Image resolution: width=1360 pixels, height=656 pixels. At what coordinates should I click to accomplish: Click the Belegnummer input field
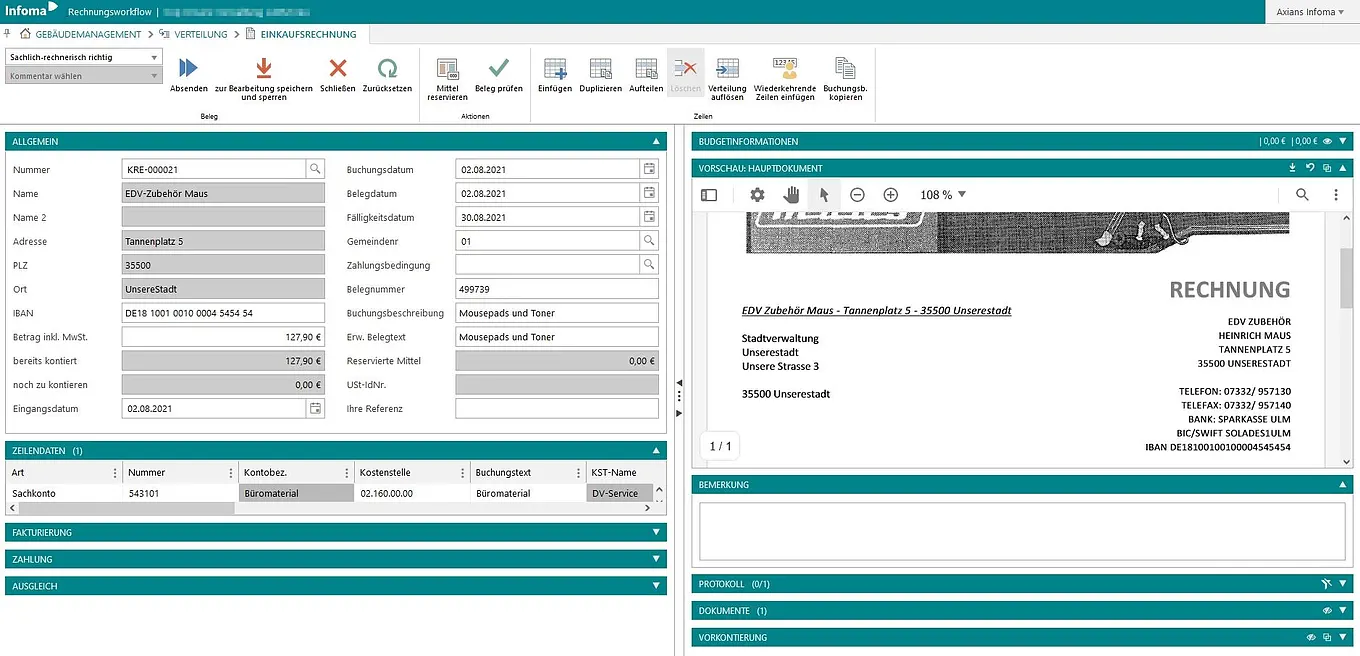(556, 289)
